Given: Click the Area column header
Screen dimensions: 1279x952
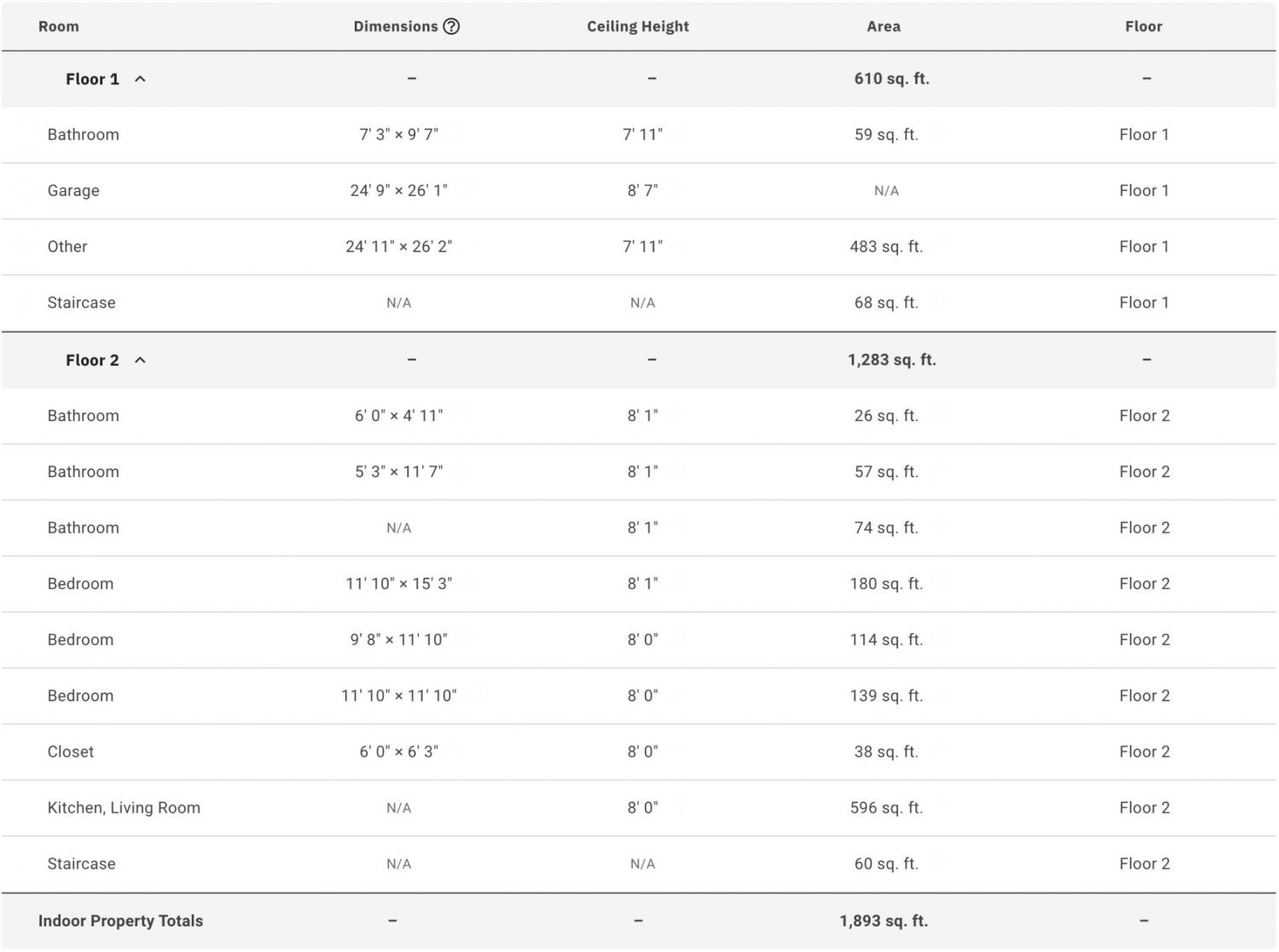Looking at the screenshot, I should (x=883, y=26).
